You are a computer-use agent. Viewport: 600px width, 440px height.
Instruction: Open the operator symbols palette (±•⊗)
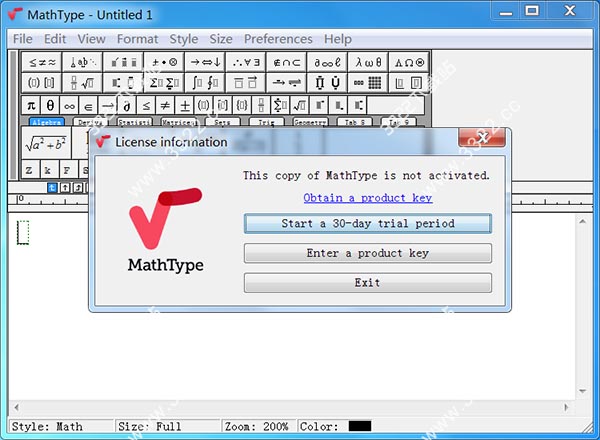pos(165,62)
